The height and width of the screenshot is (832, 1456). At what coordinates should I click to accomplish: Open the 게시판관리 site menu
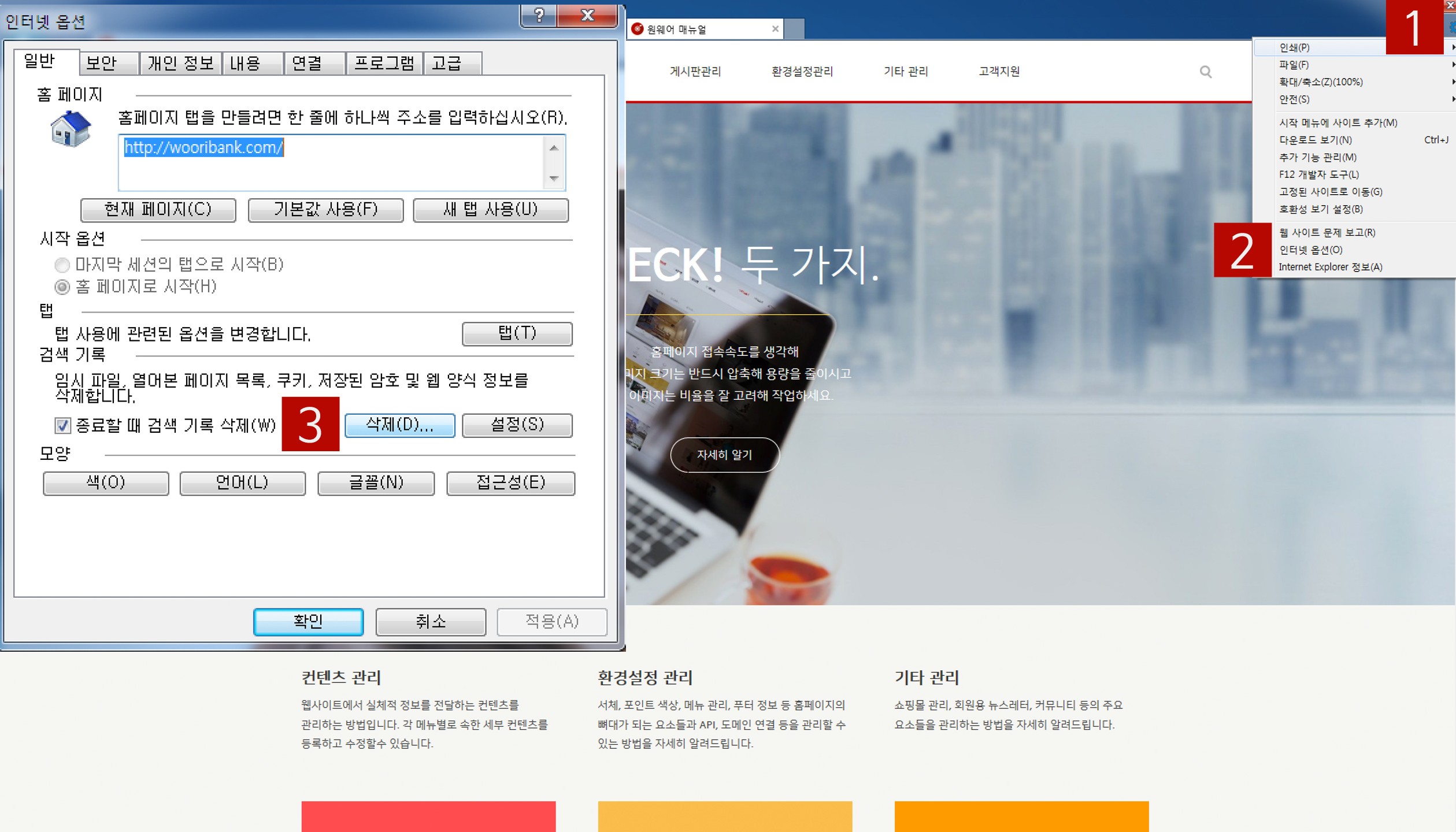695,72
